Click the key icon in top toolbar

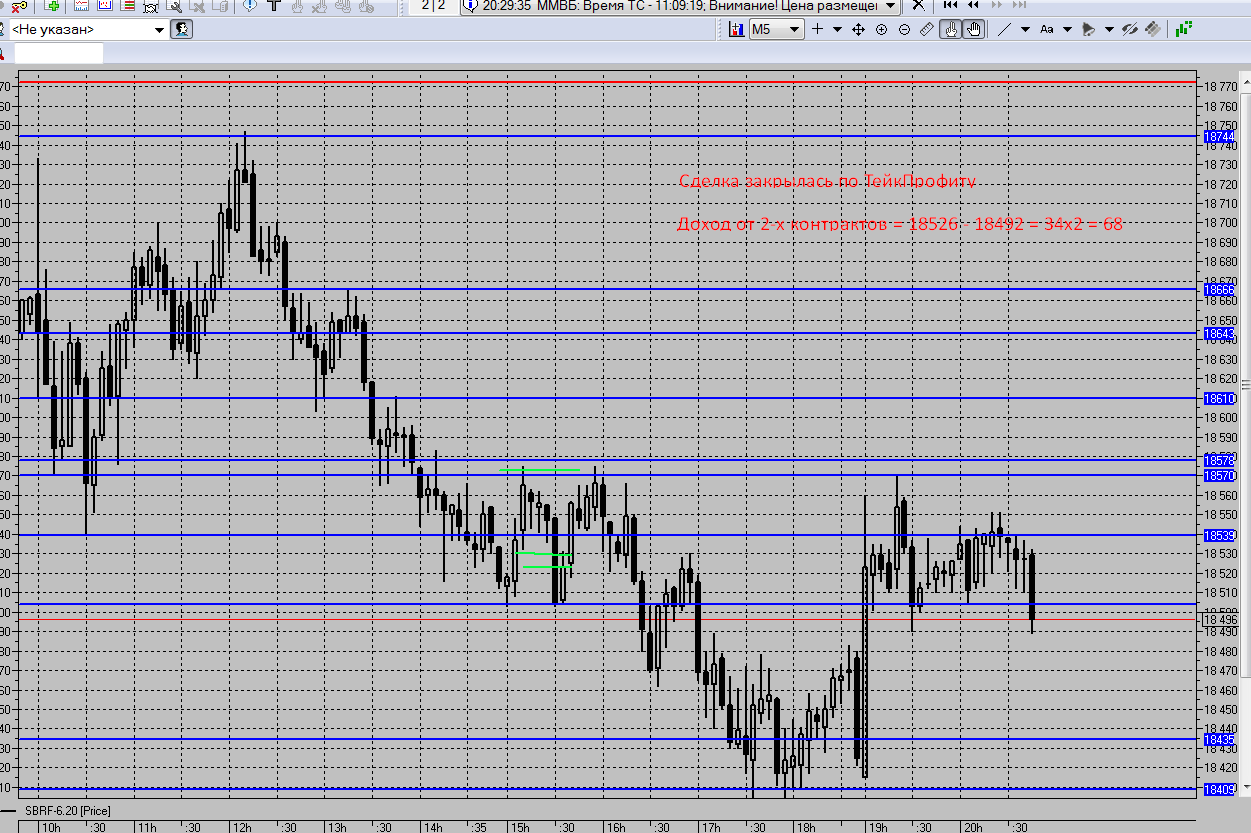pyautogui.click(x=19, y=7)
